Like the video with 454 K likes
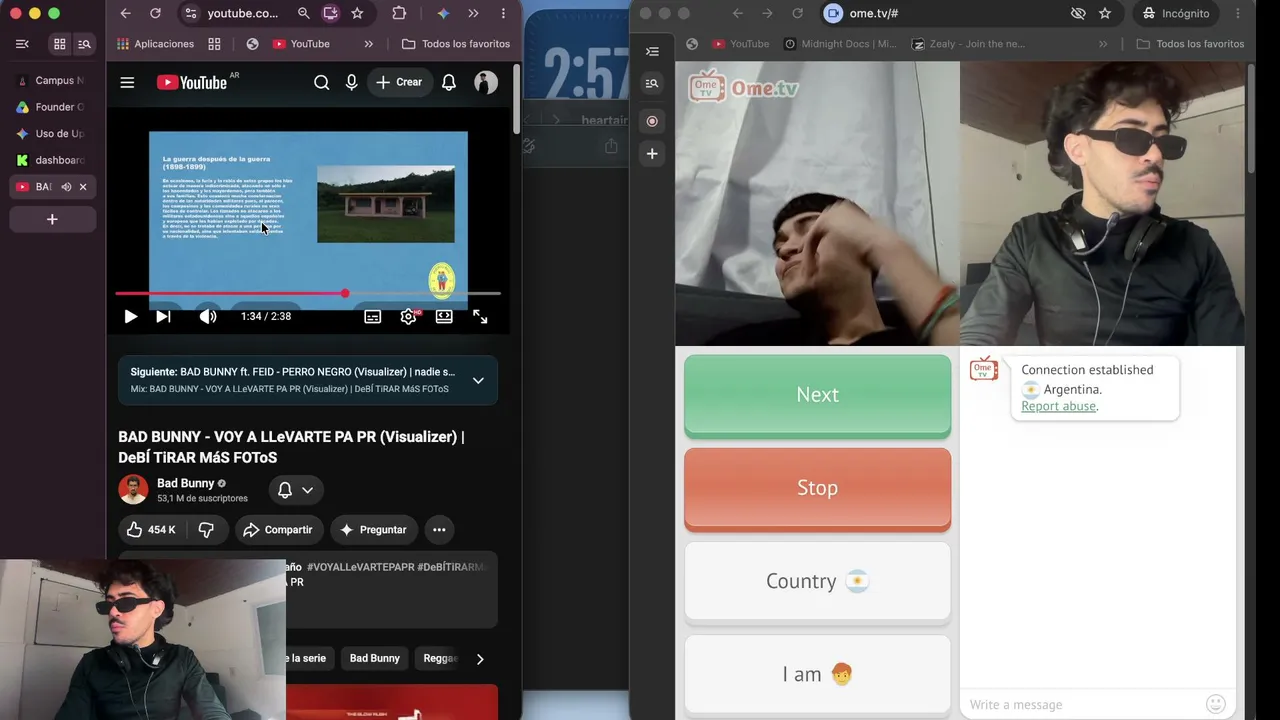Screen dimensions: 1280x720 [x=150, y=530]
